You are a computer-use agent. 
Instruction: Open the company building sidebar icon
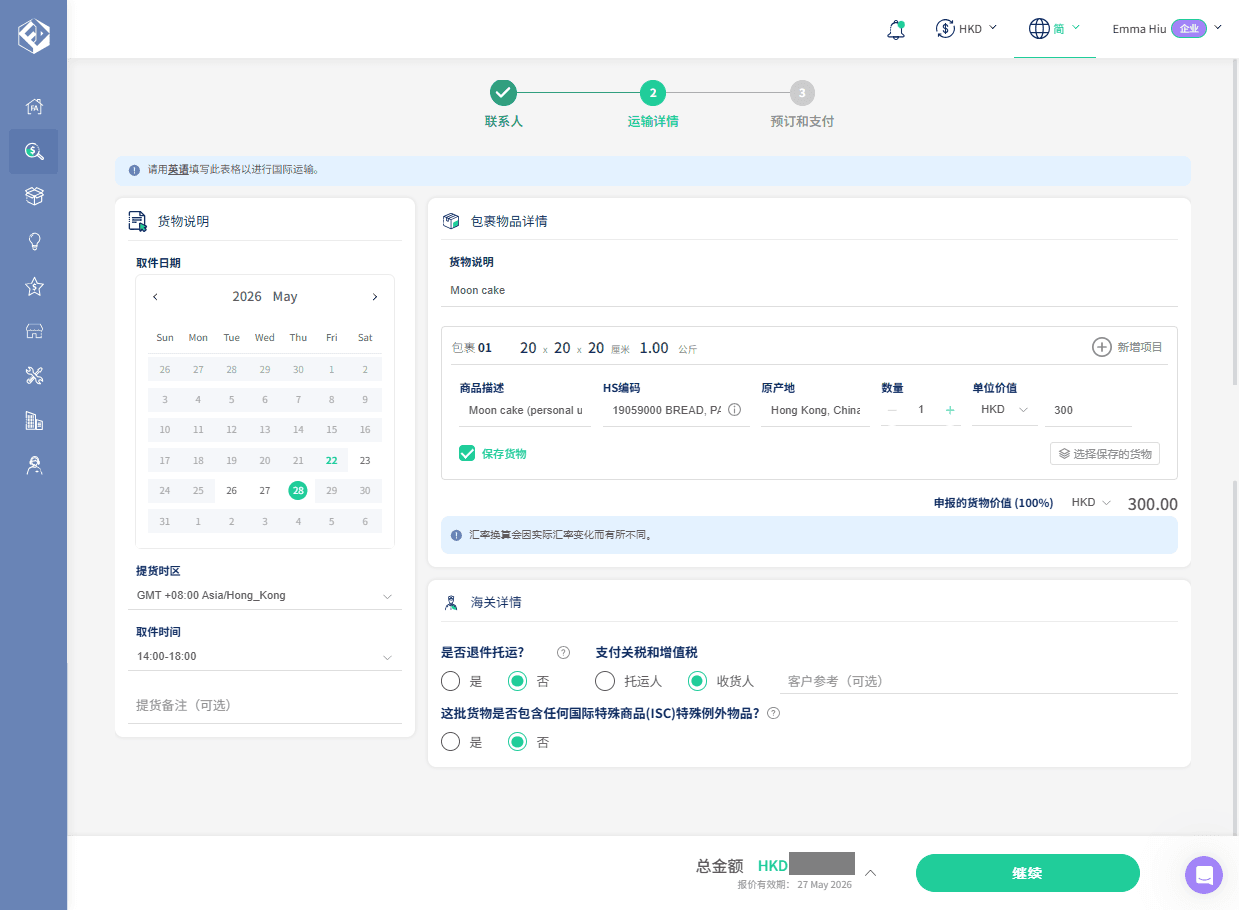34,420
